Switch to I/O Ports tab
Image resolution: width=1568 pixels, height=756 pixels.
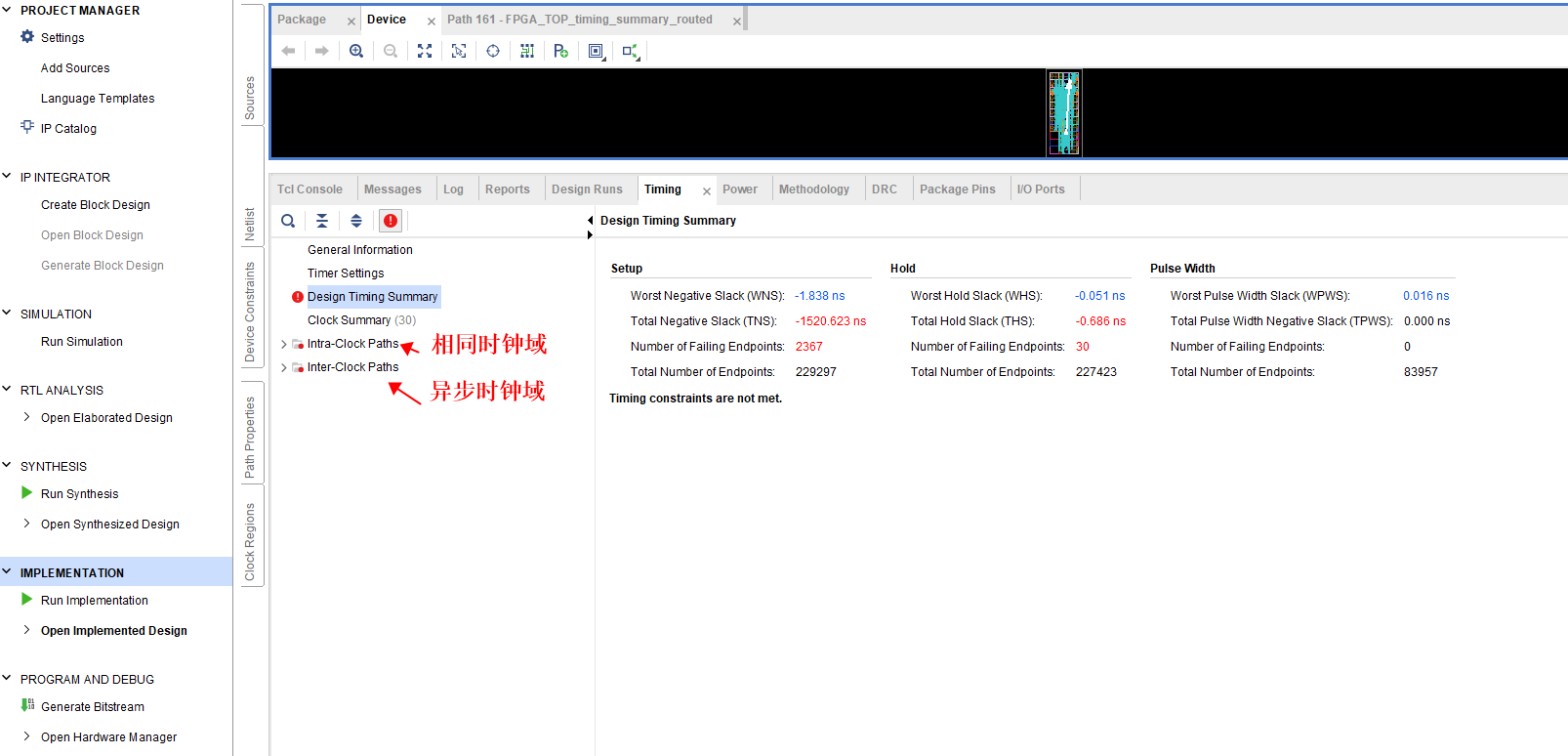point(1041,189)
